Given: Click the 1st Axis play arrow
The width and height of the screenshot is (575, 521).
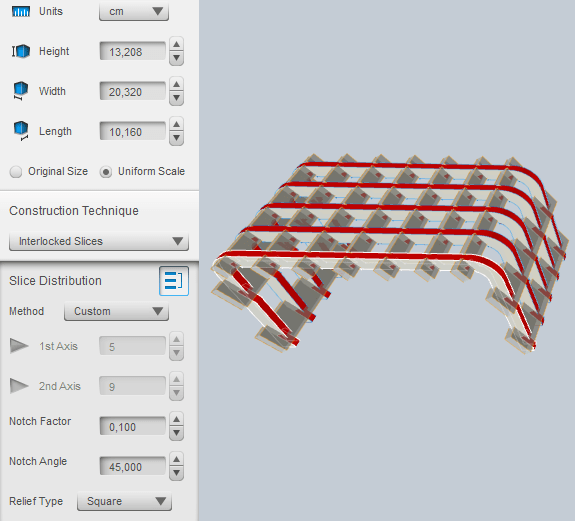Looking at the screenshot, I should point(19,346).
